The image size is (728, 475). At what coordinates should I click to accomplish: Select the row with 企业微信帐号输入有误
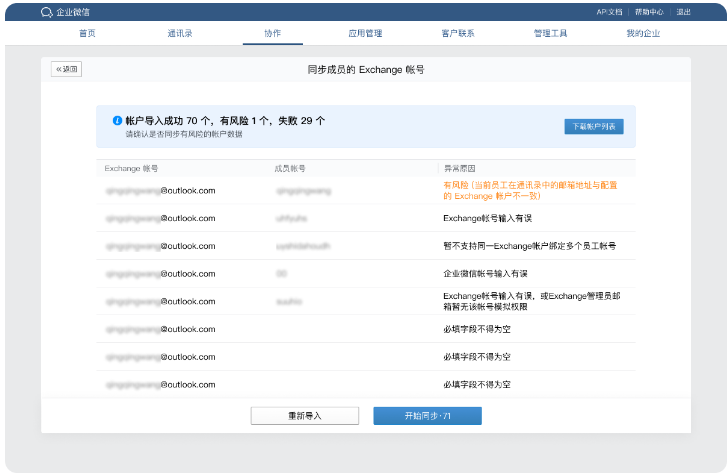click(484, 273)
